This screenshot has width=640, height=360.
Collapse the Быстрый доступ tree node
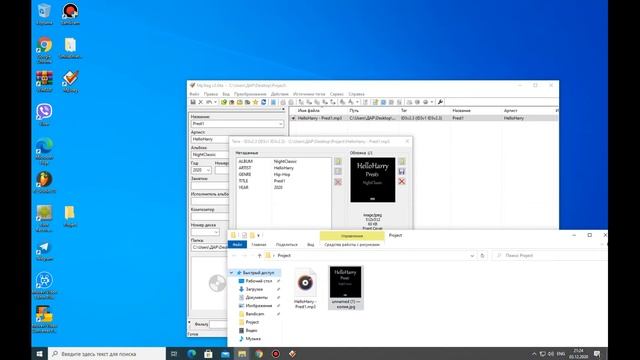[231, 273]
